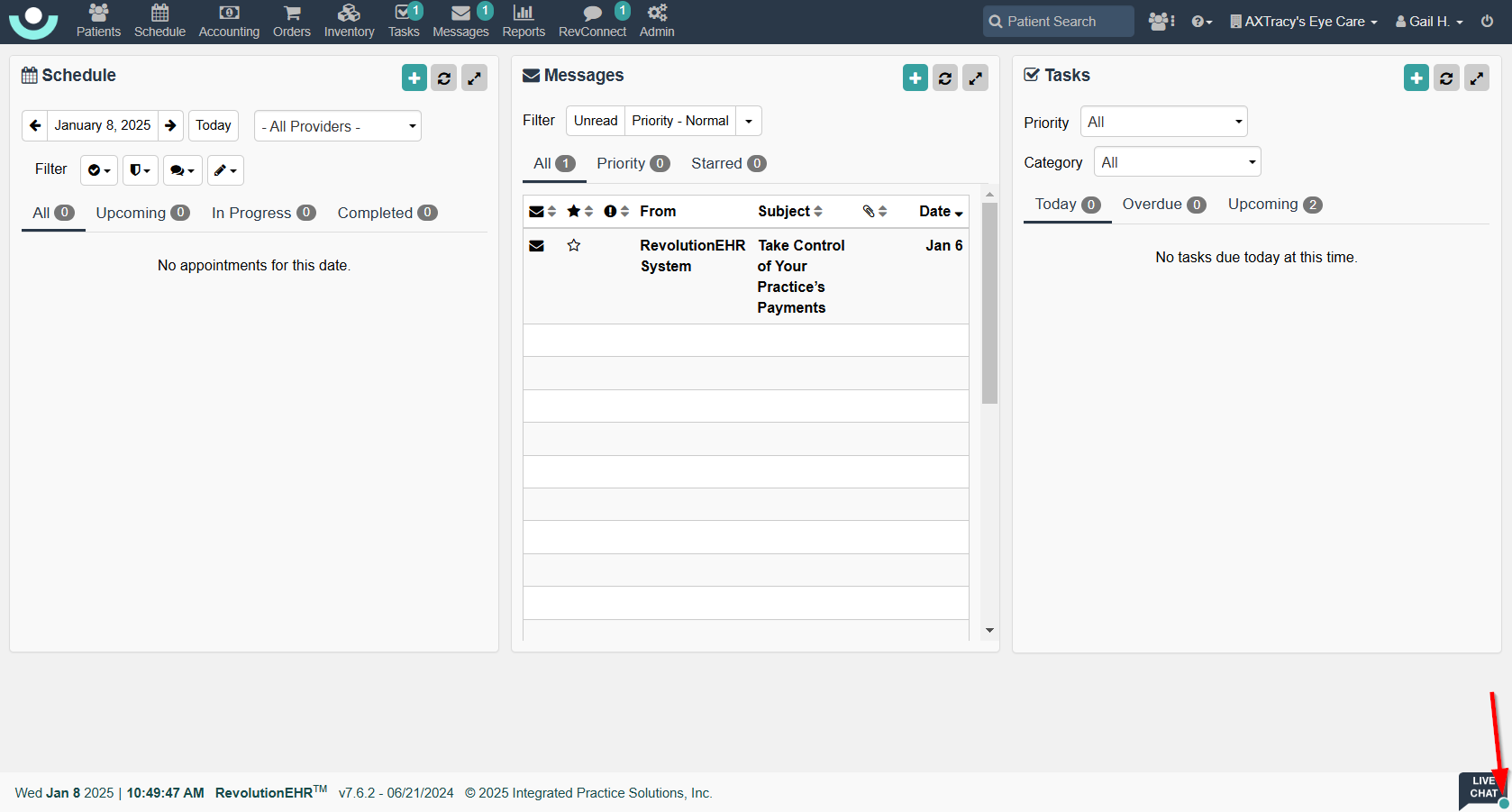The width and height of the screenshot is (1512, 812).
Task: Expand the Tasks panel to full view
Action: click(1476, 78)
